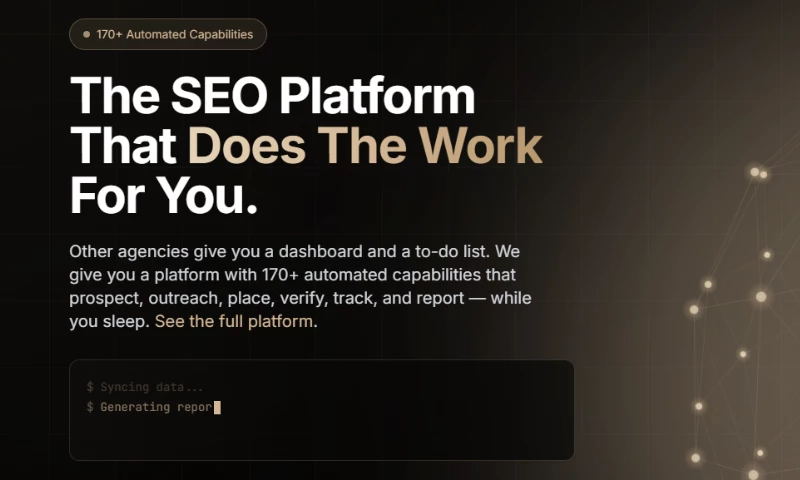Click the blinking terminal cursor block
This screenshot has width=800, height=480.
[217, 407]
